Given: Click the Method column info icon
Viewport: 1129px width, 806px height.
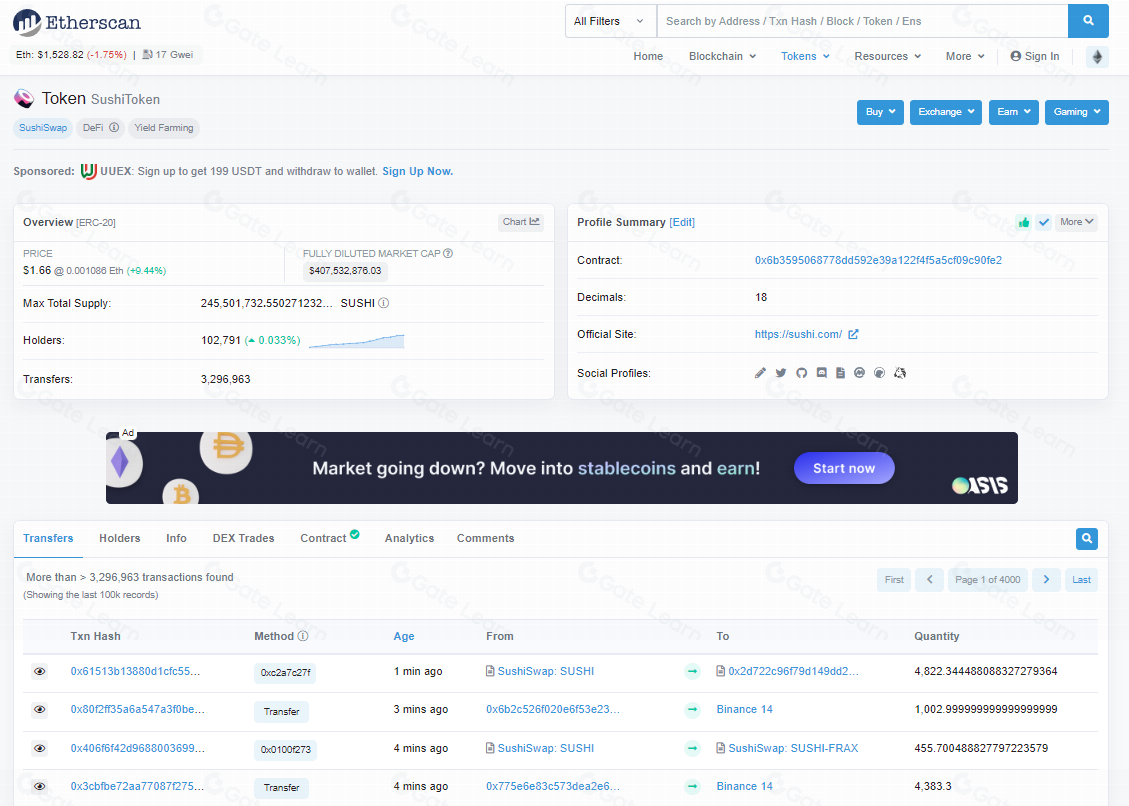Looking at the screenshot, I should (303, 636).
